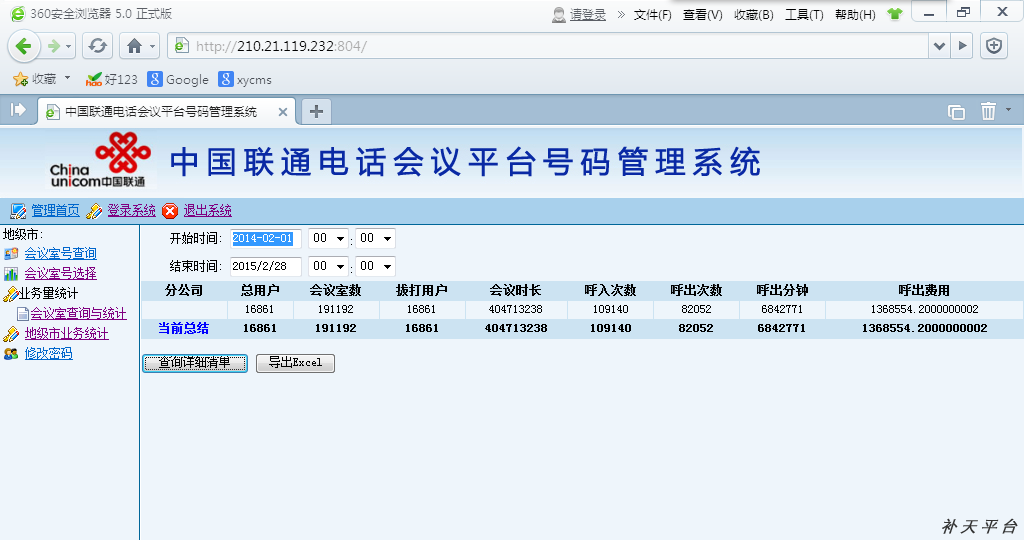
Task: Click the users icon beside 修改密码
Action: point(11,354)
